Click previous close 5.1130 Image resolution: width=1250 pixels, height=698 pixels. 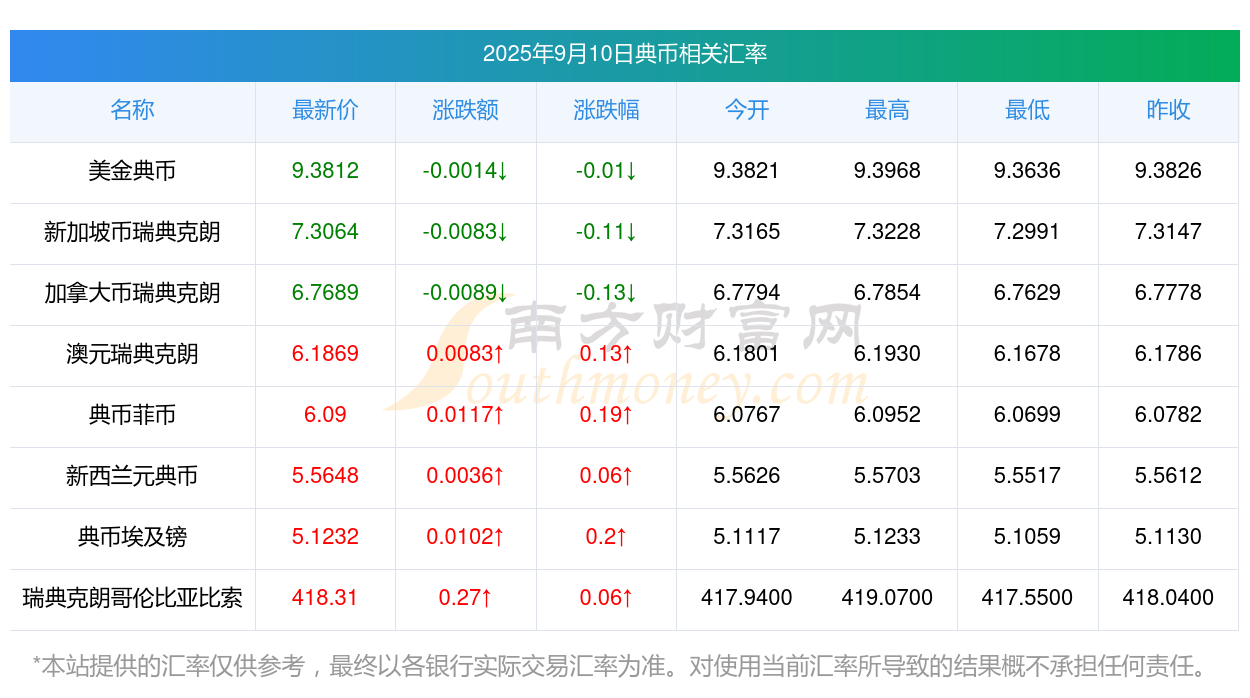pos(1168,537)
